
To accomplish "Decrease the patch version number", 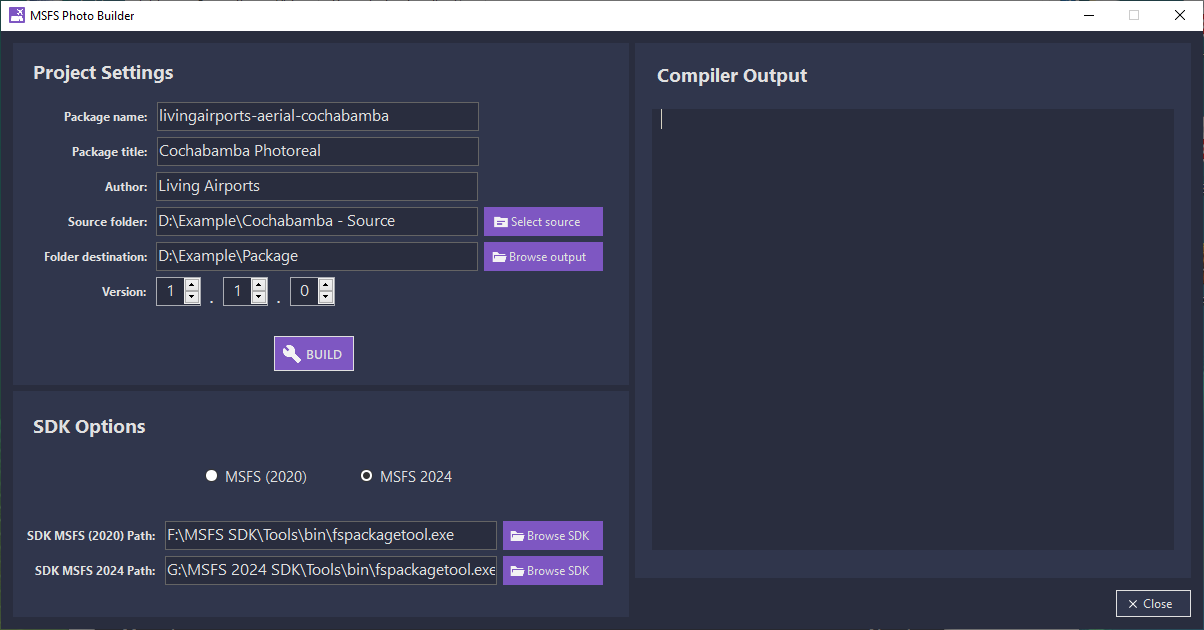I will coord(325,298).
